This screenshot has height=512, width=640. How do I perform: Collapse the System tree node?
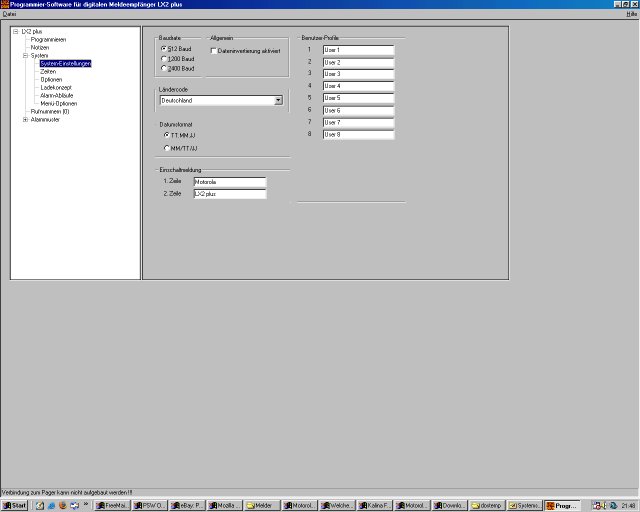pyautogui.click(x=25, y=56)
